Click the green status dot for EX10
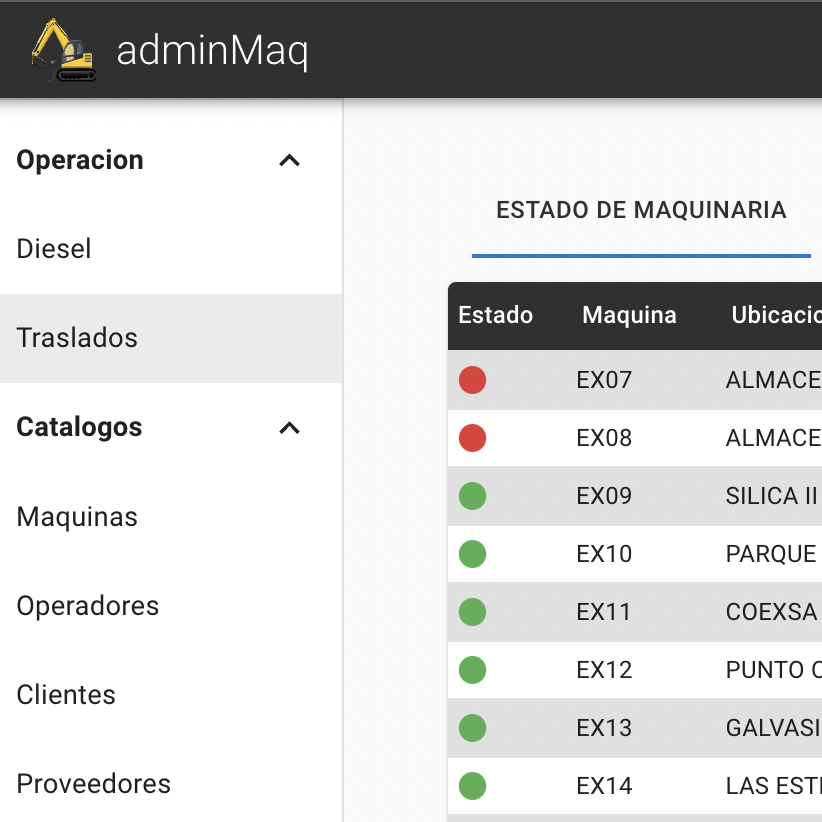Image resolution: width=822 pixels, height=822 pixels. pos(472,554)
